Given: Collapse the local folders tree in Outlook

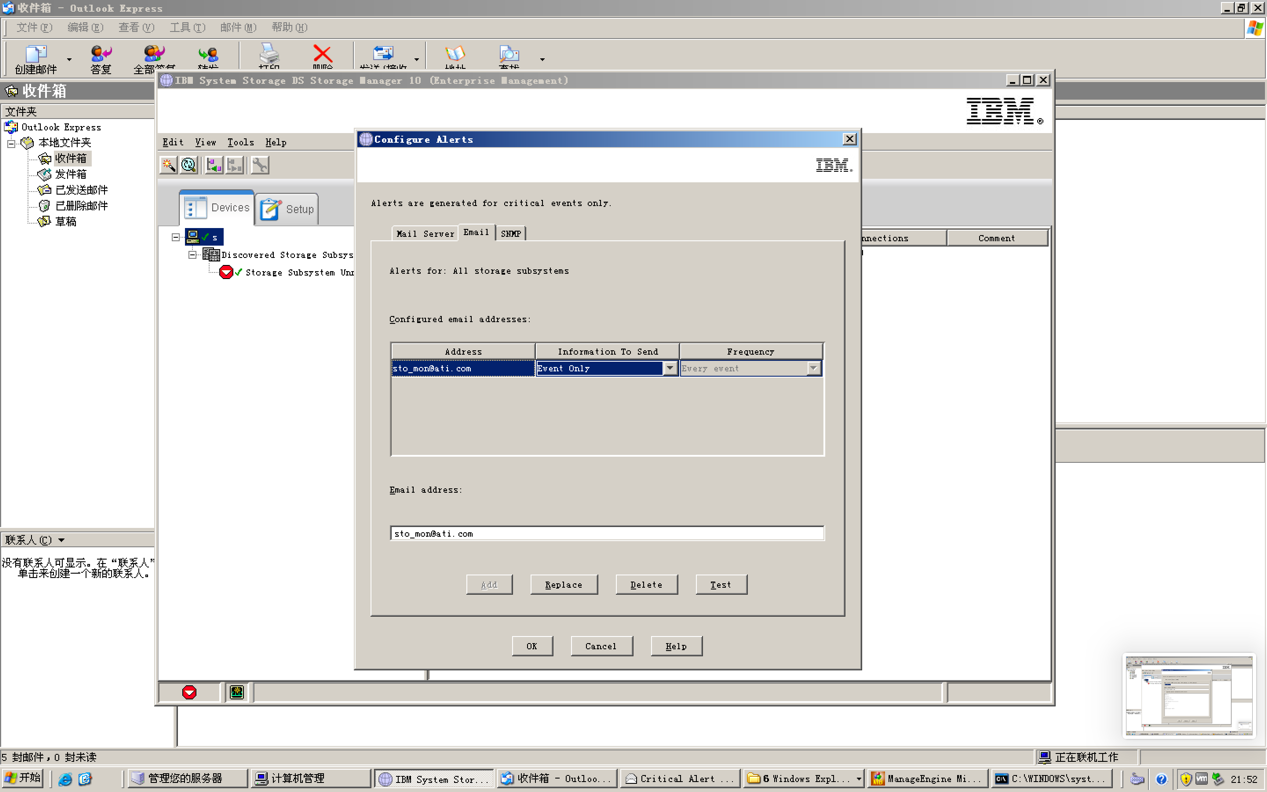Looking at the screenshot, I should (12, 143).
